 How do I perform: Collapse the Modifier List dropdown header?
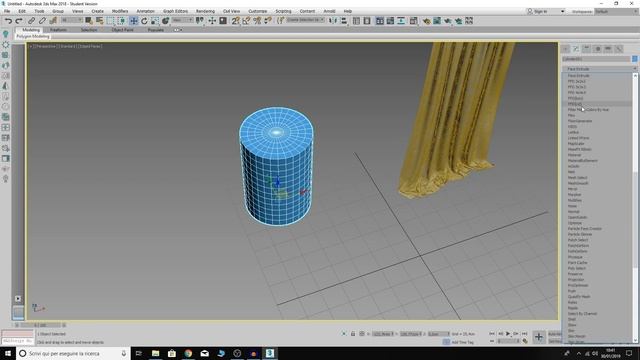(x=600, y=69)
